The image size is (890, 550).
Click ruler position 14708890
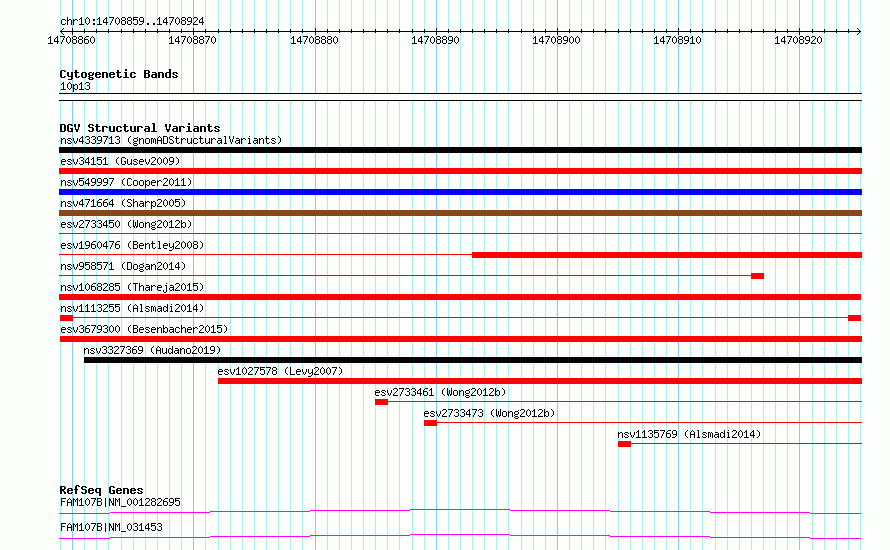435,40
